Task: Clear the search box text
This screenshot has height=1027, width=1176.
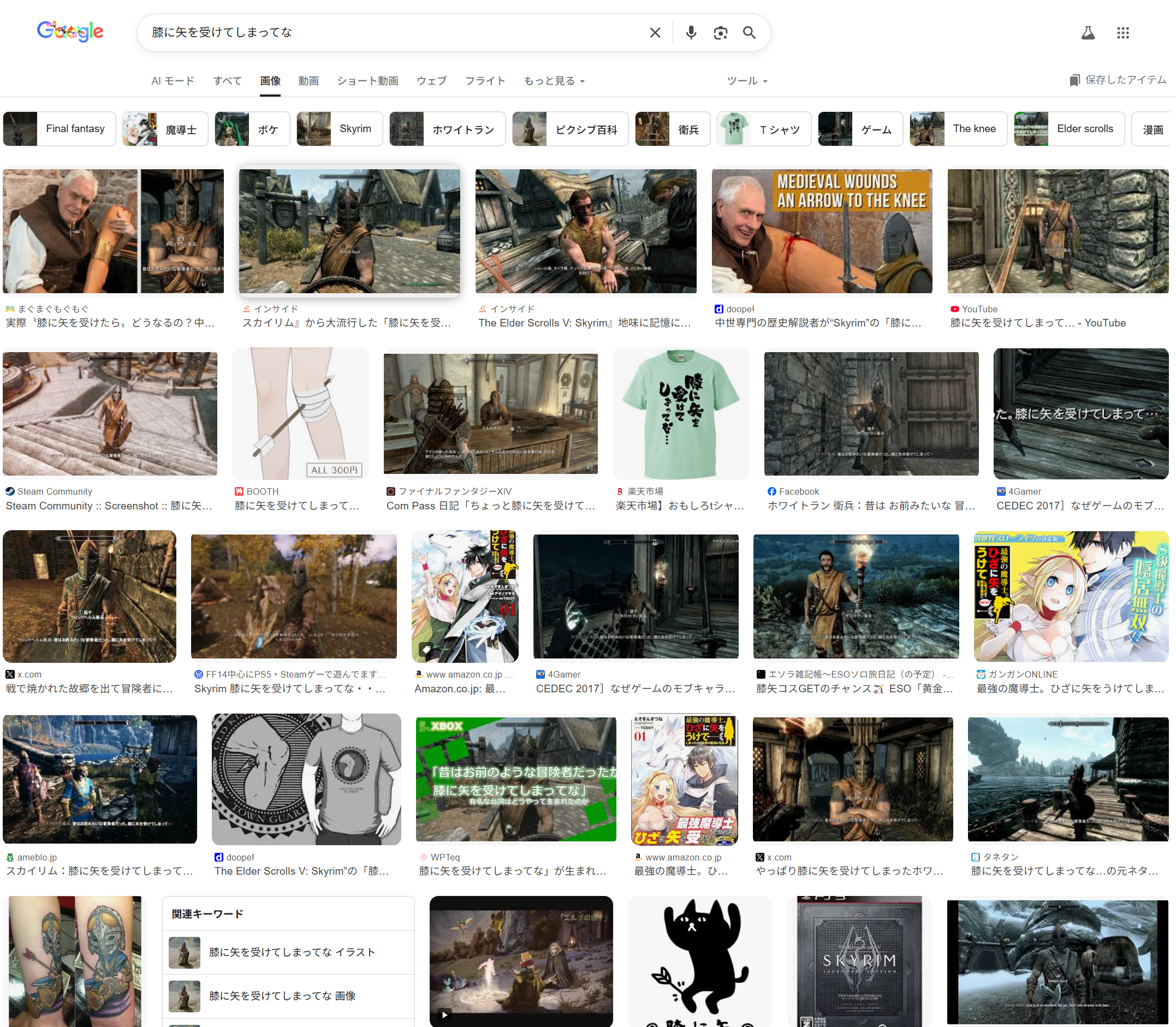Action: pos(655,33)
